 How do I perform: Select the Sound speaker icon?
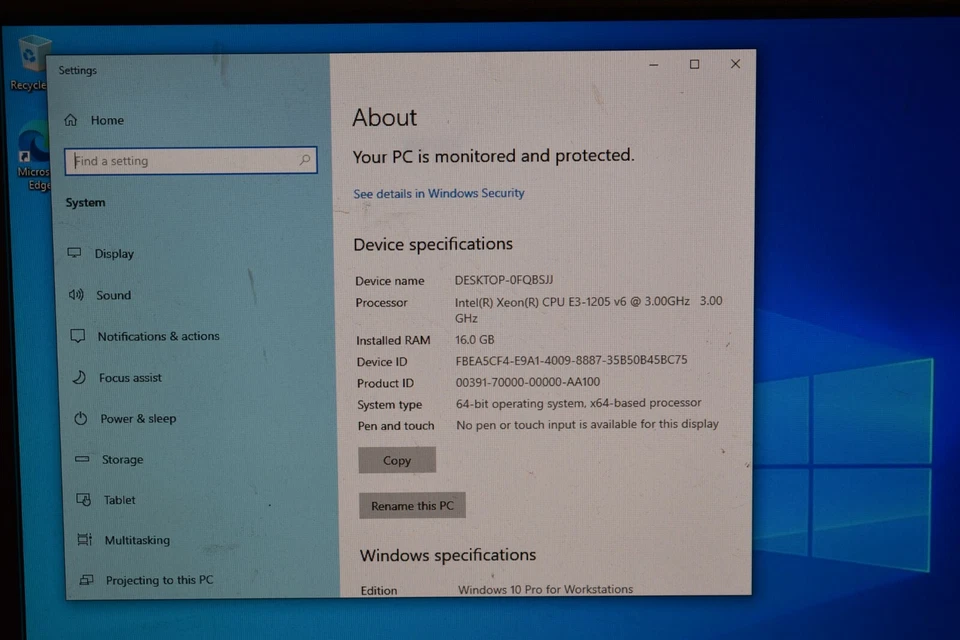pos(76,295)
